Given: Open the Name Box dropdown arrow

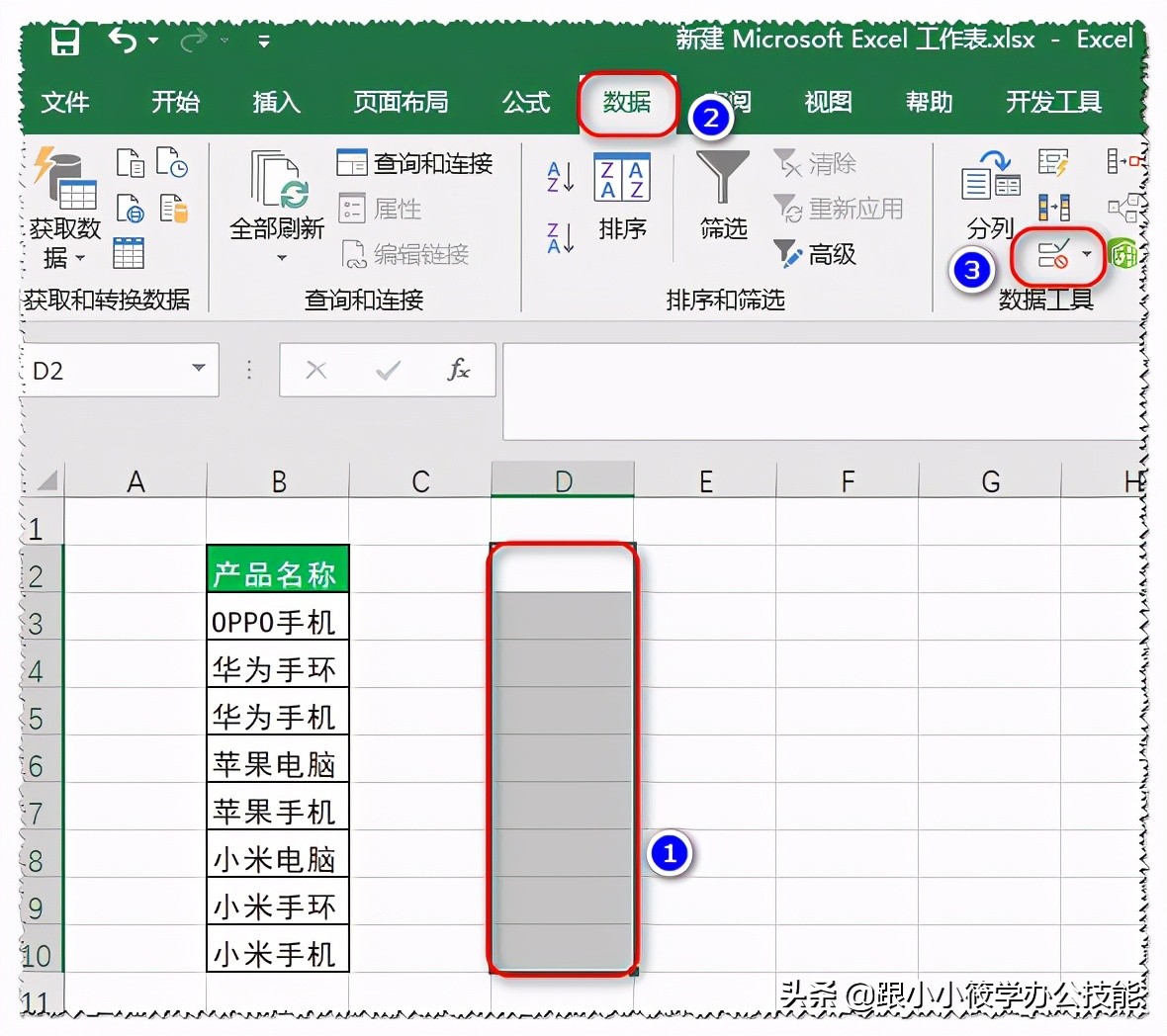Looking at the screenshot, I should pyautogui.click(x=198, y=368).
